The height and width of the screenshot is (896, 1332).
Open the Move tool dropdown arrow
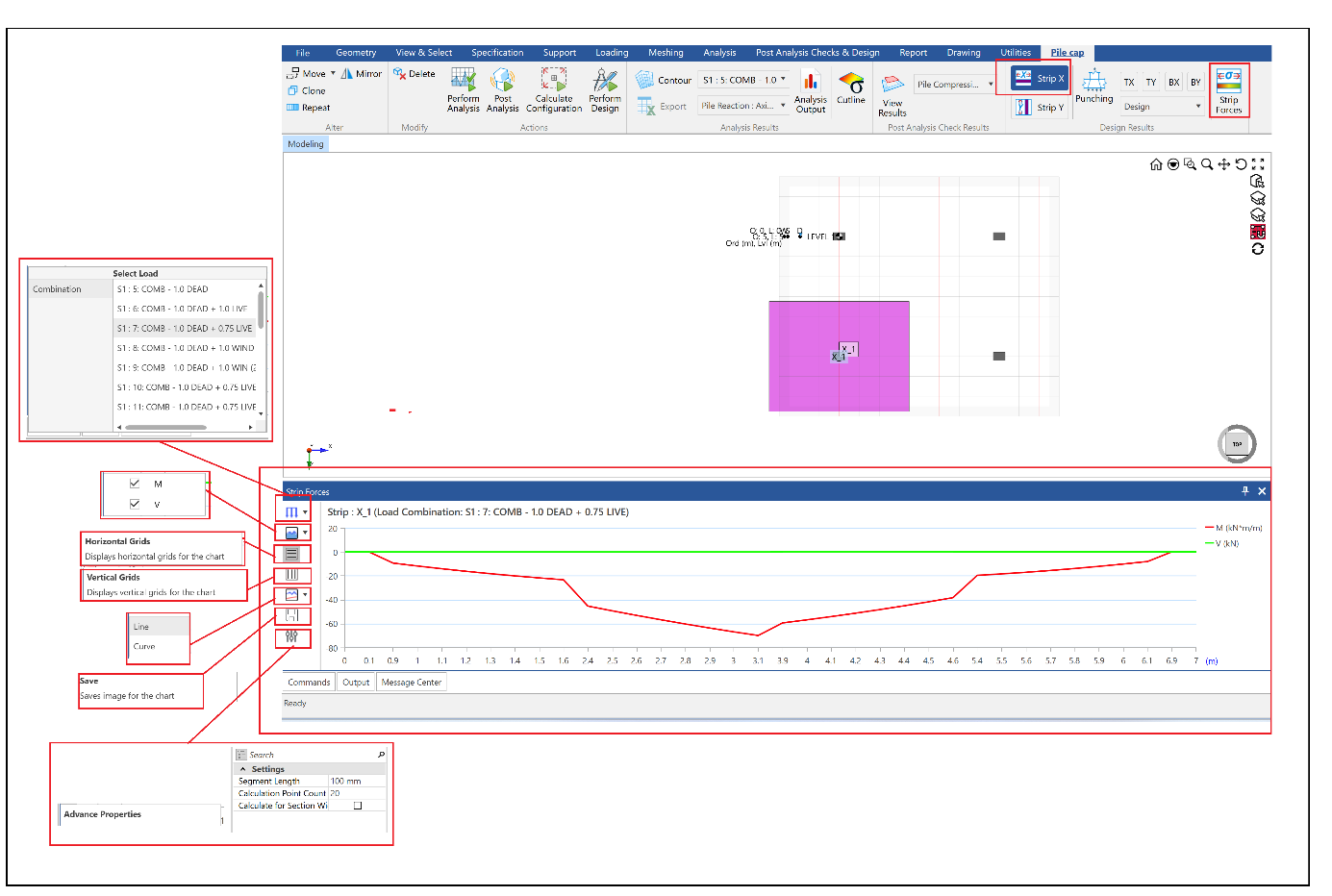pyautogui.click(x=333, y=73)
